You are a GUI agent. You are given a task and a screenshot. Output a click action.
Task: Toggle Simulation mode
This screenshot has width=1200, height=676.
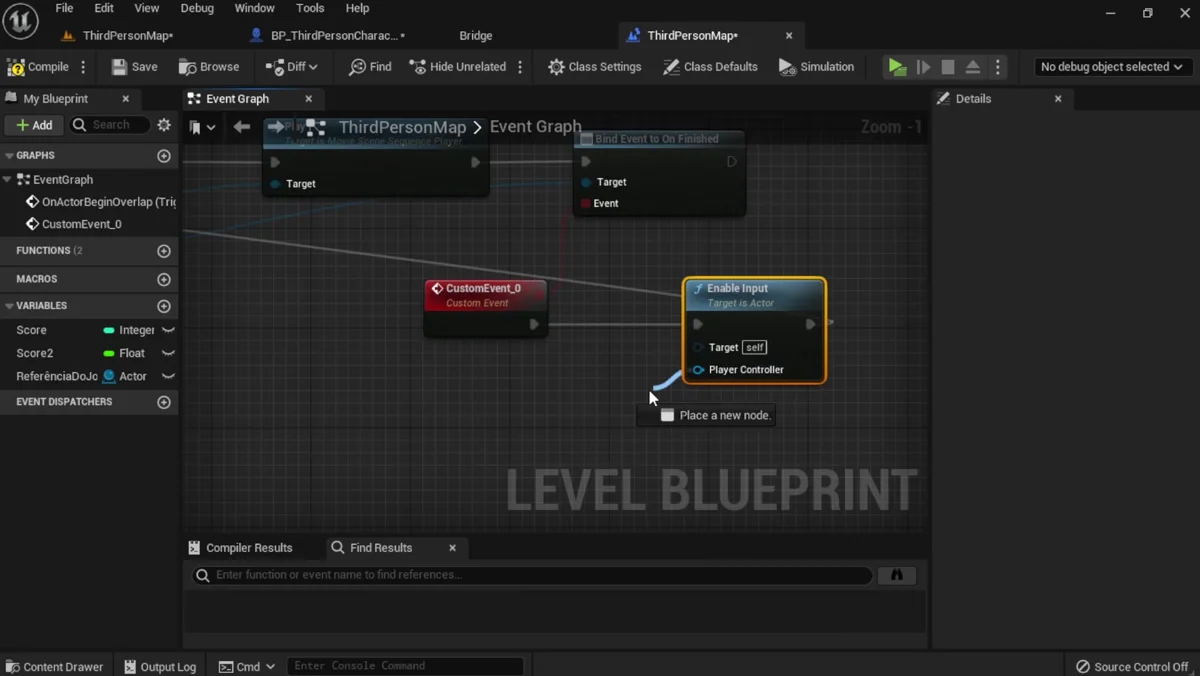pos(816,67)
